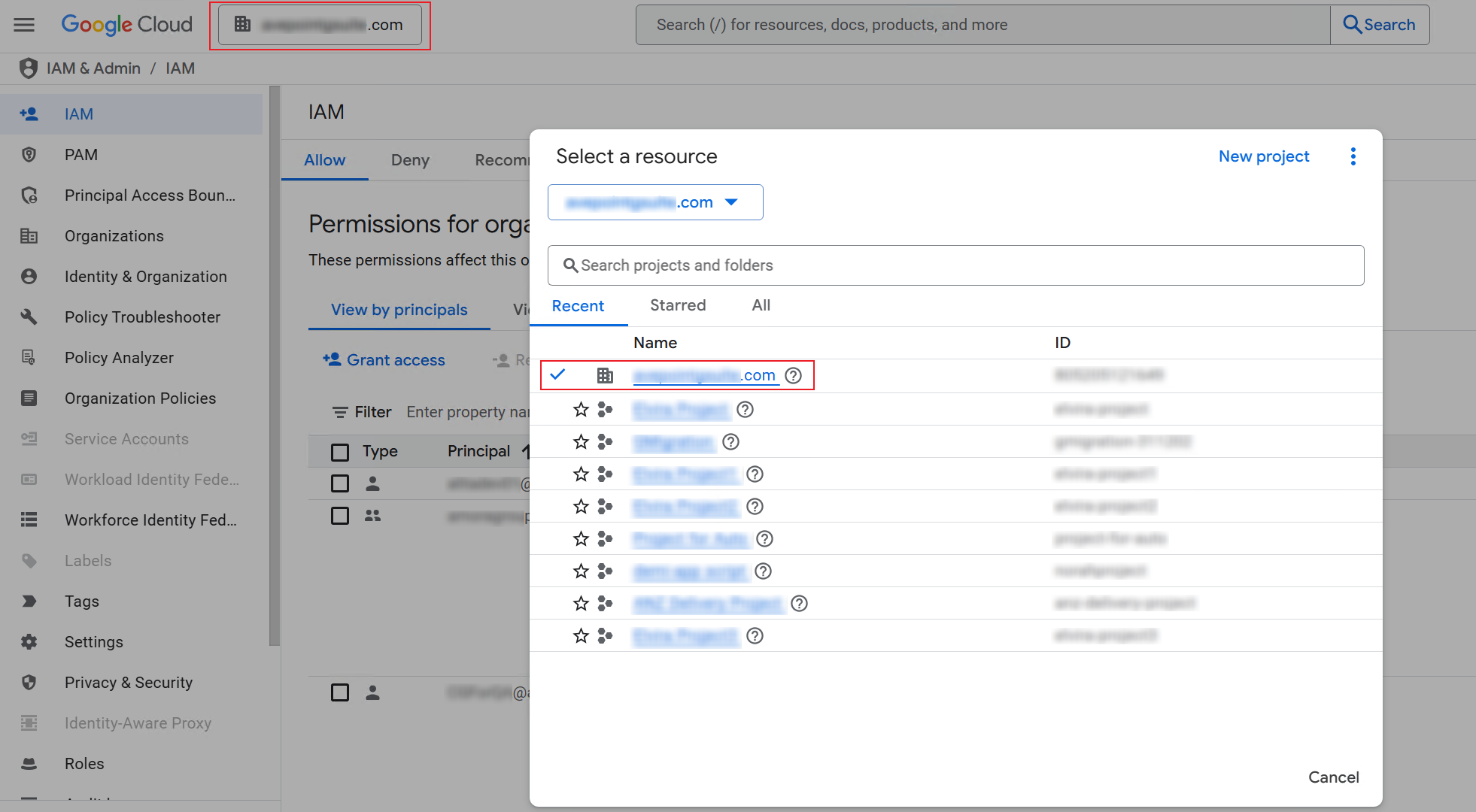The image size is (1476, 812).
Task: Check the select-all checkbox in the Type column
Action: point(339,451)
